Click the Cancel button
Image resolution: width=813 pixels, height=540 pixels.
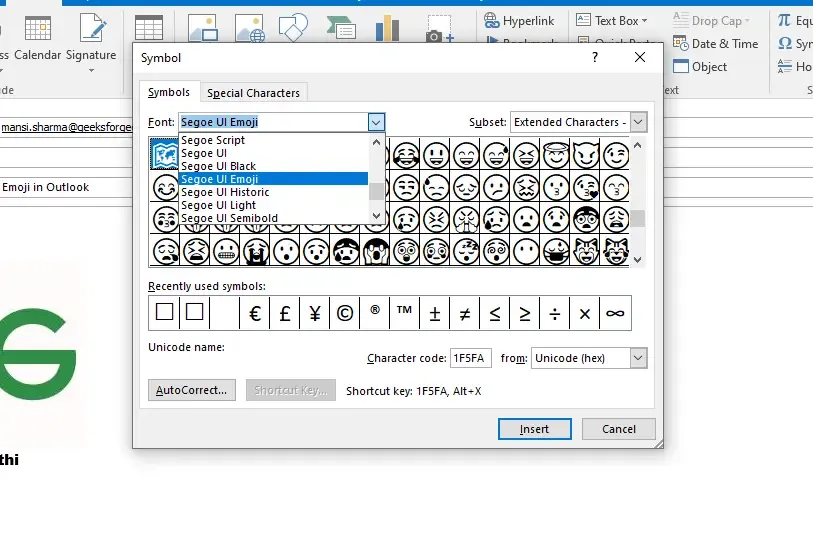click(x=619, y=429)
